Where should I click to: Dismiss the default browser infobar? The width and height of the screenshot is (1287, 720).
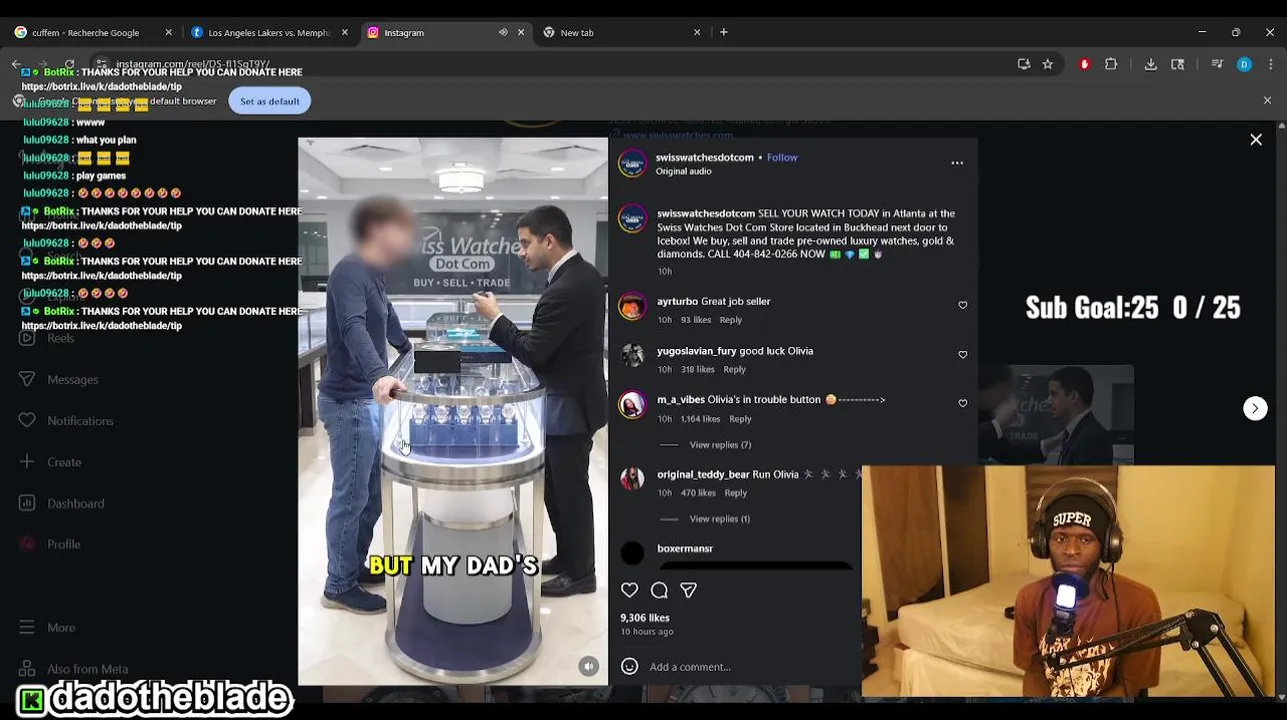pos(1267,101)
